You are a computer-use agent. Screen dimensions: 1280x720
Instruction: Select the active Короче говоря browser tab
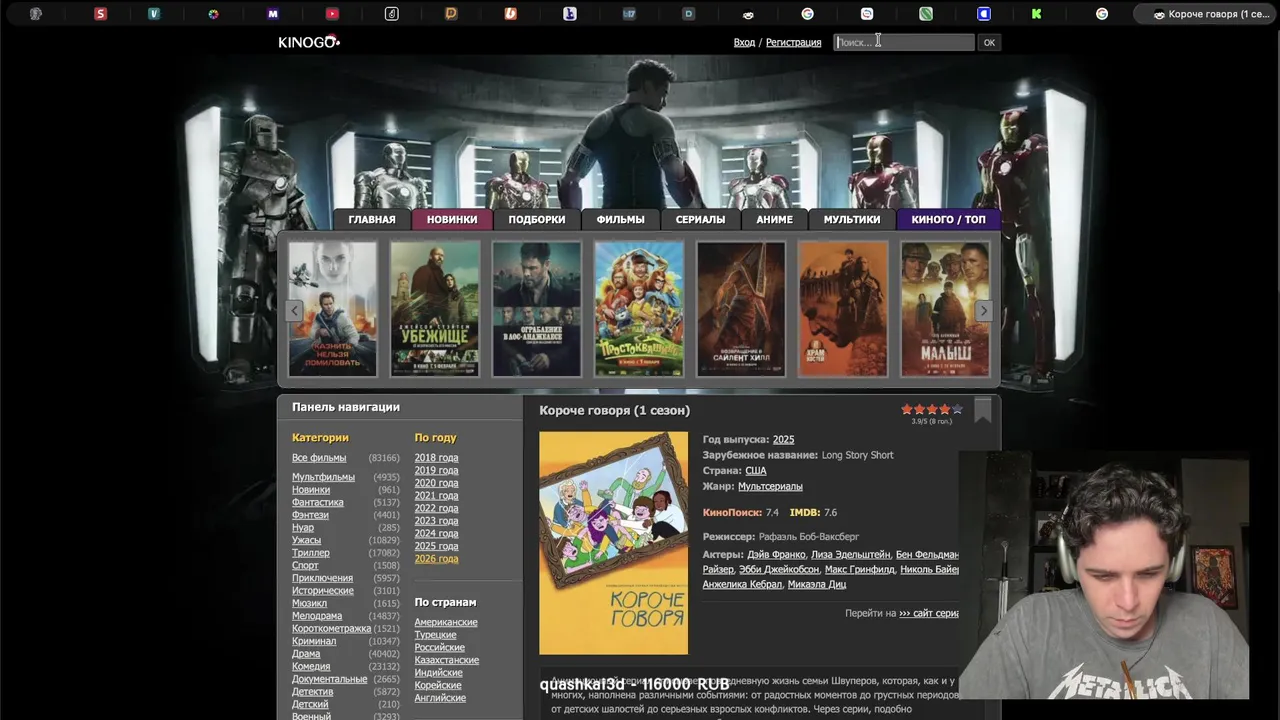(1208, 14)
